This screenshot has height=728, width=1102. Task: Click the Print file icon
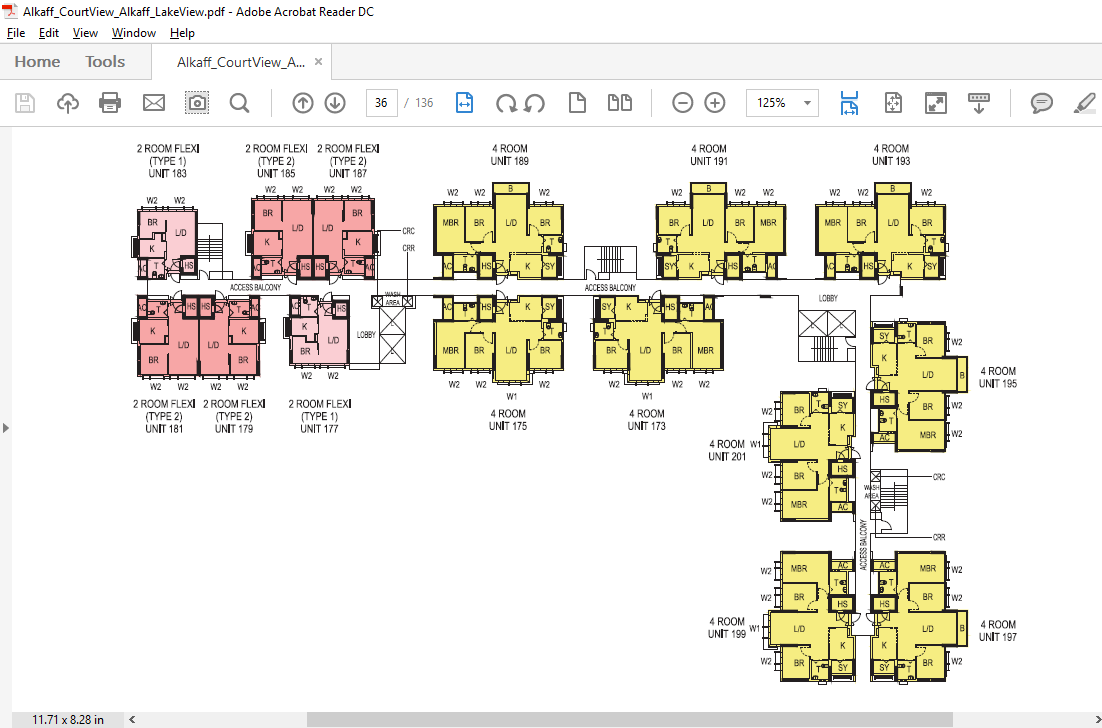110,103
